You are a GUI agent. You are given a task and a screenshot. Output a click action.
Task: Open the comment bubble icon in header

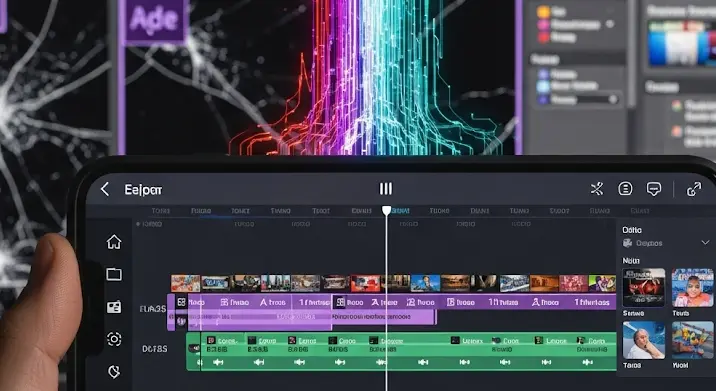point(654,189)
